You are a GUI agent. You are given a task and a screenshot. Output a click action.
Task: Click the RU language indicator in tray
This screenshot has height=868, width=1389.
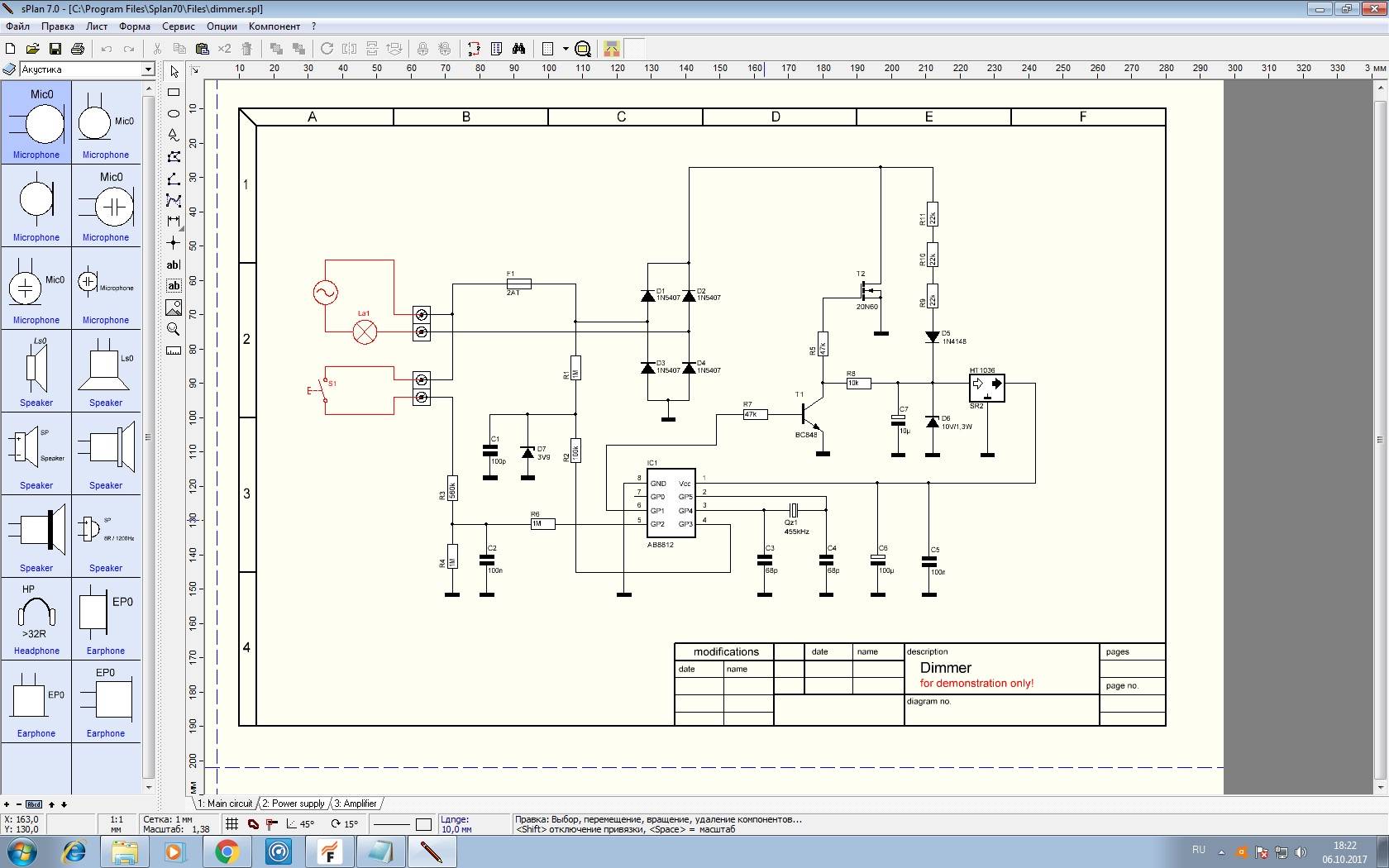pos(1199,850)
